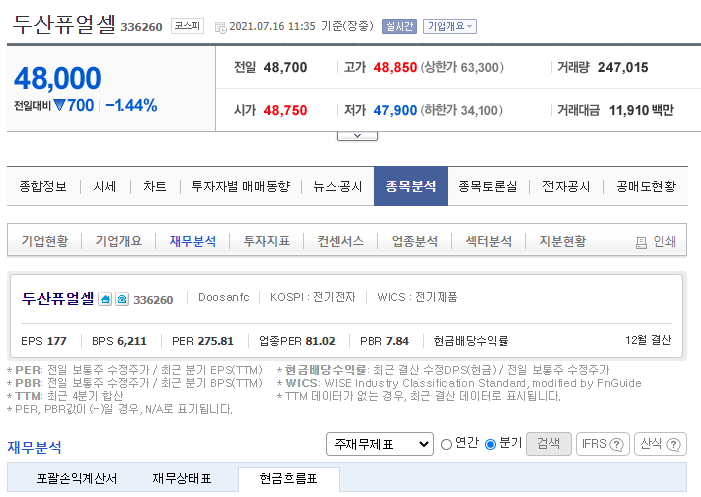Select the 재무분석 sub-tab
The height and width of the screenshot is (497, 701).
pyautogui.click(x=193, y=241)
